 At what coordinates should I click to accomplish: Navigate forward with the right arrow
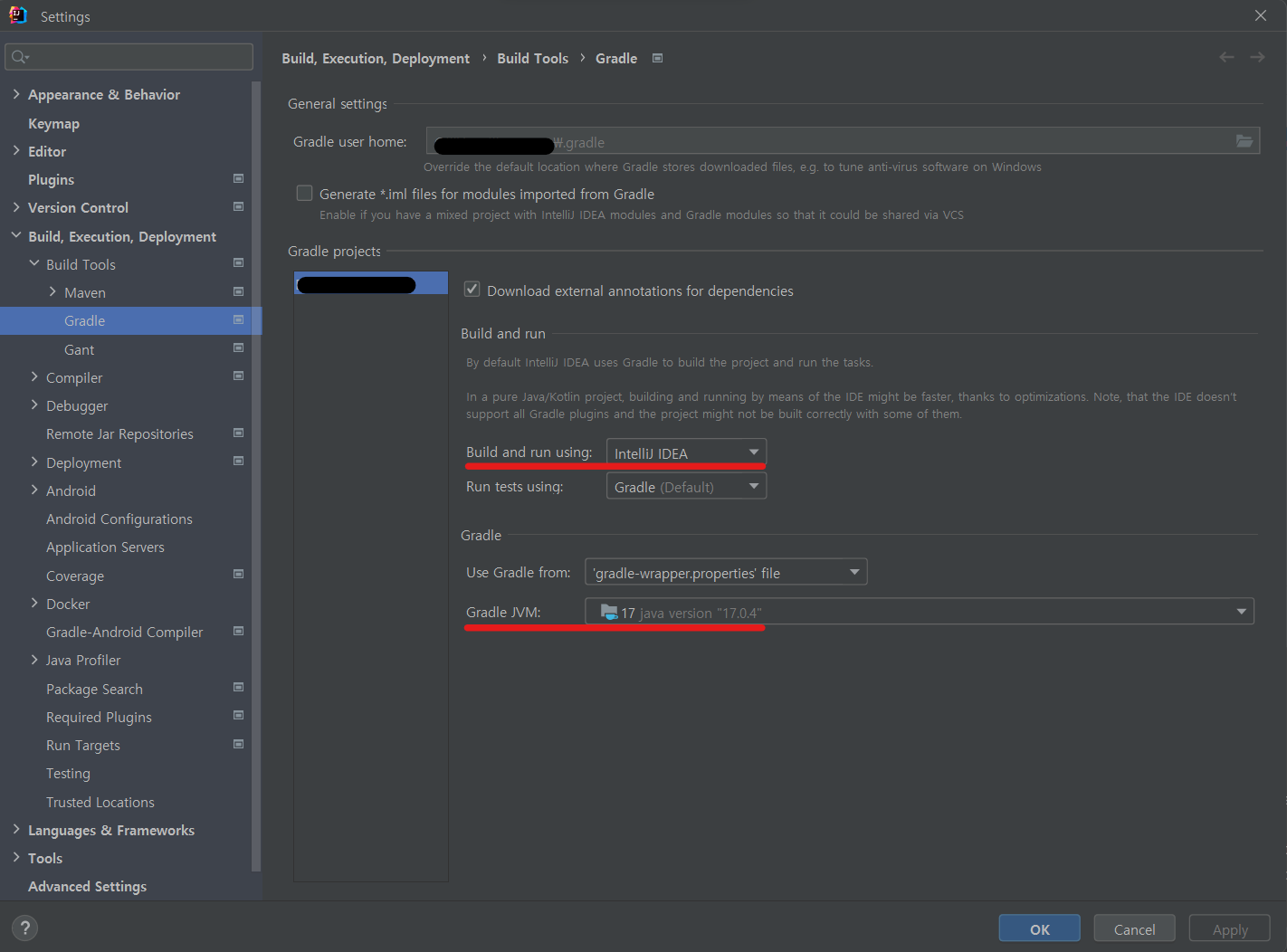tap(1257, 57)
